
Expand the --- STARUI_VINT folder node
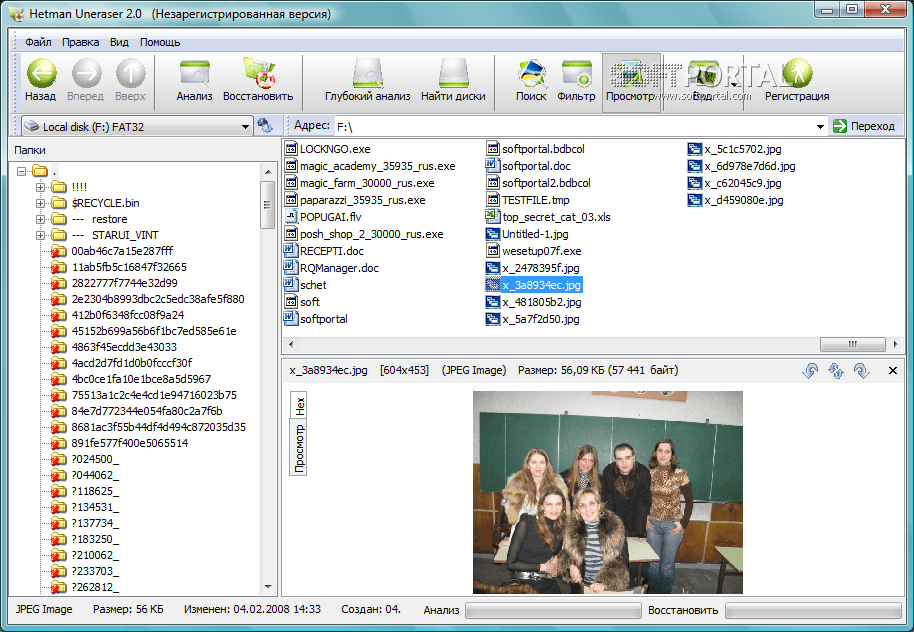pos(40,236)
